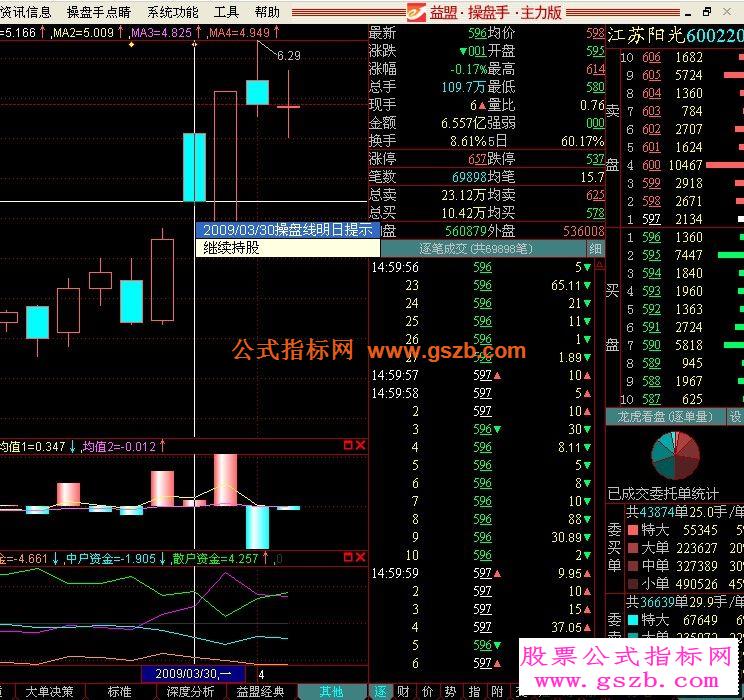Select the 逐 tick-by-tick tab

click(381, 692)
